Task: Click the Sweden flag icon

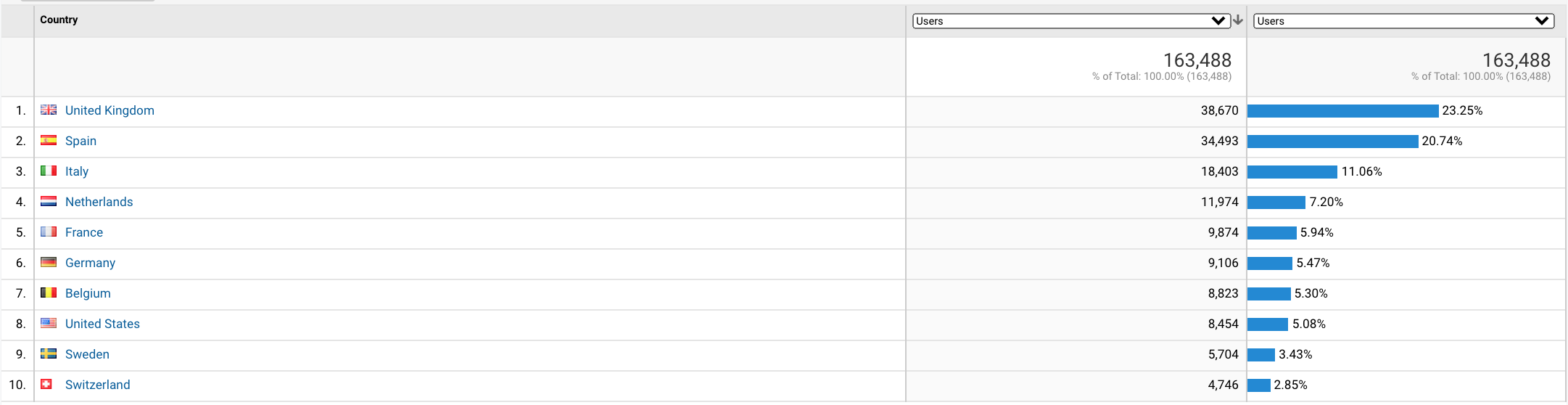Action: [x=49, y=354]
